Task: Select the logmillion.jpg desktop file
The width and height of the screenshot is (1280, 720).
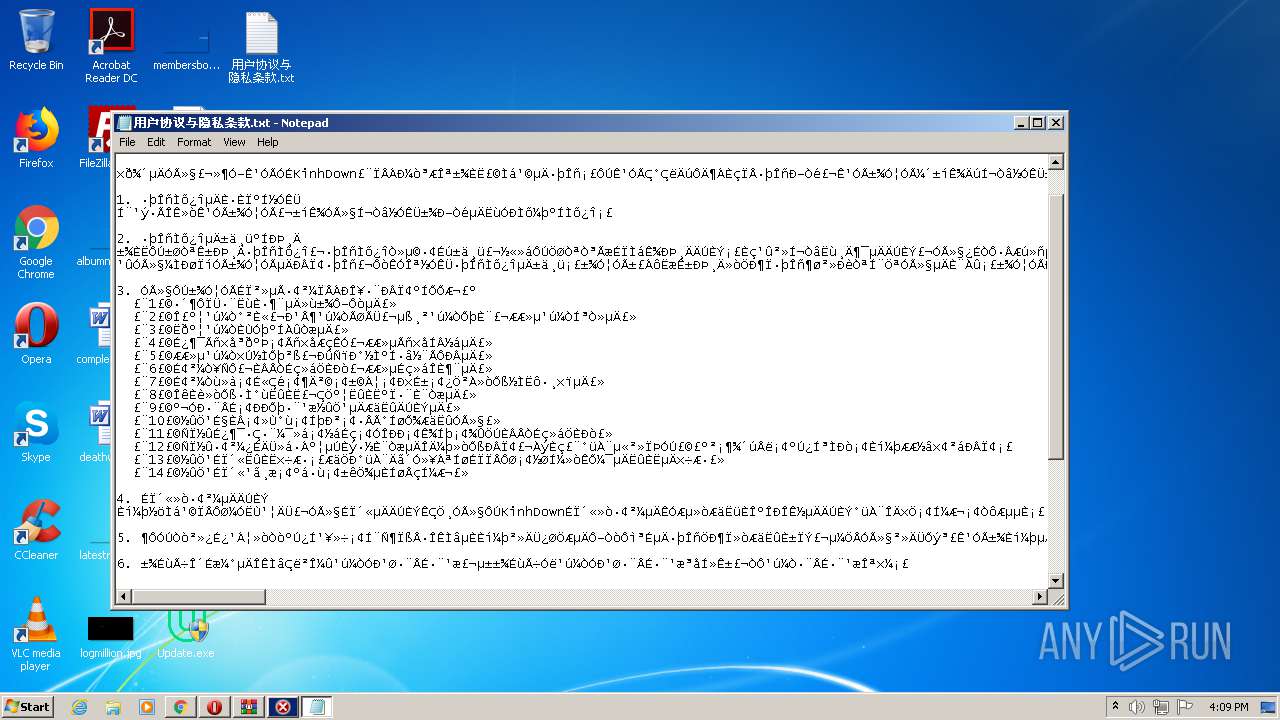Action: click(111, 636)
